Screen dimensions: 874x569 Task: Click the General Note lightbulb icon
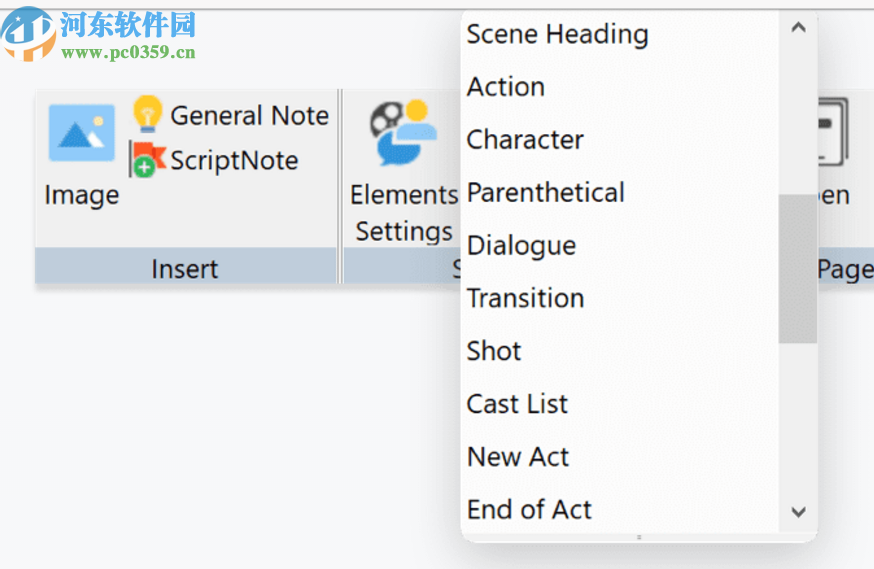tap(148, 114)
